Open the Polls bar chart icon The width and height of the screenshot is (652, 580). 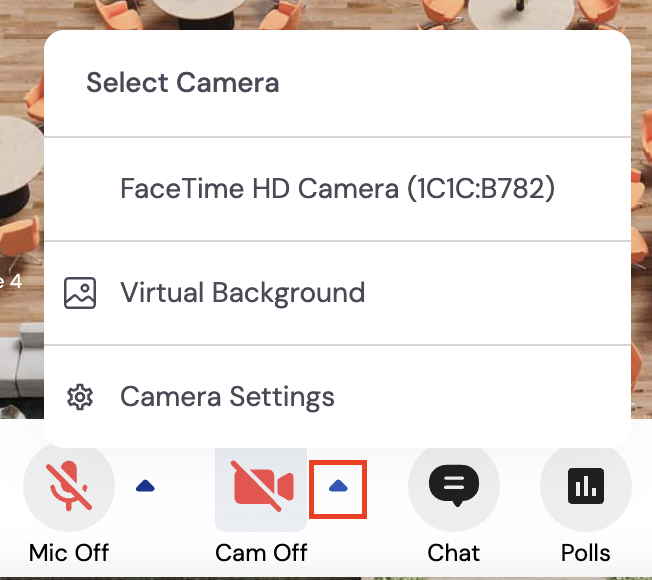pos(585,486)
